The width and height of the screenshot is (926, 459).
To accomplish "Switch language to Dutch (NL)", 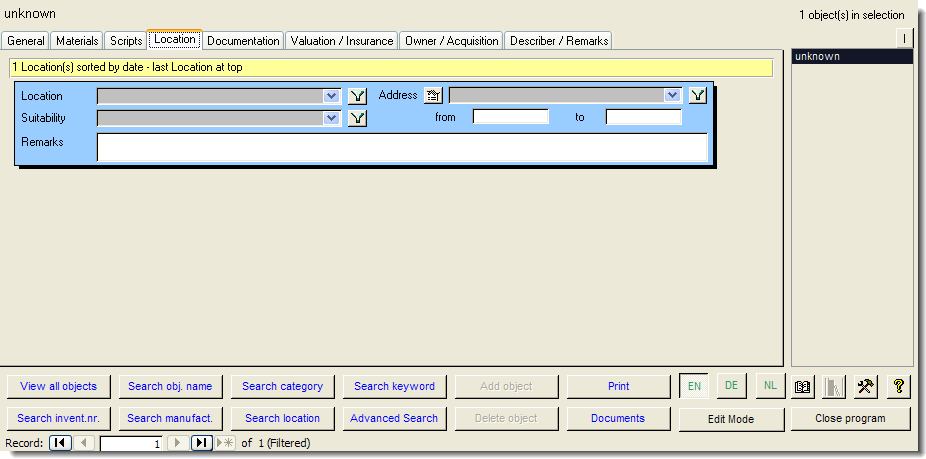I will [x=769, y=386].
